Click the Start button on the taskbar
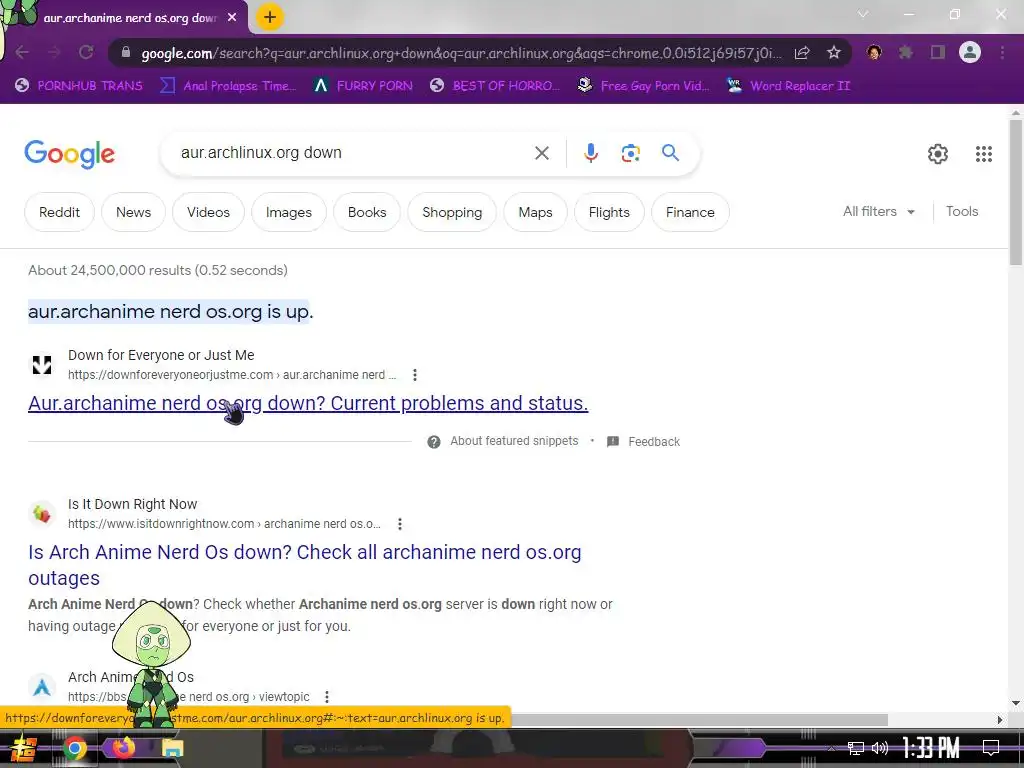The height and width of the screenshot is (768, 1024). pos(24,748)
